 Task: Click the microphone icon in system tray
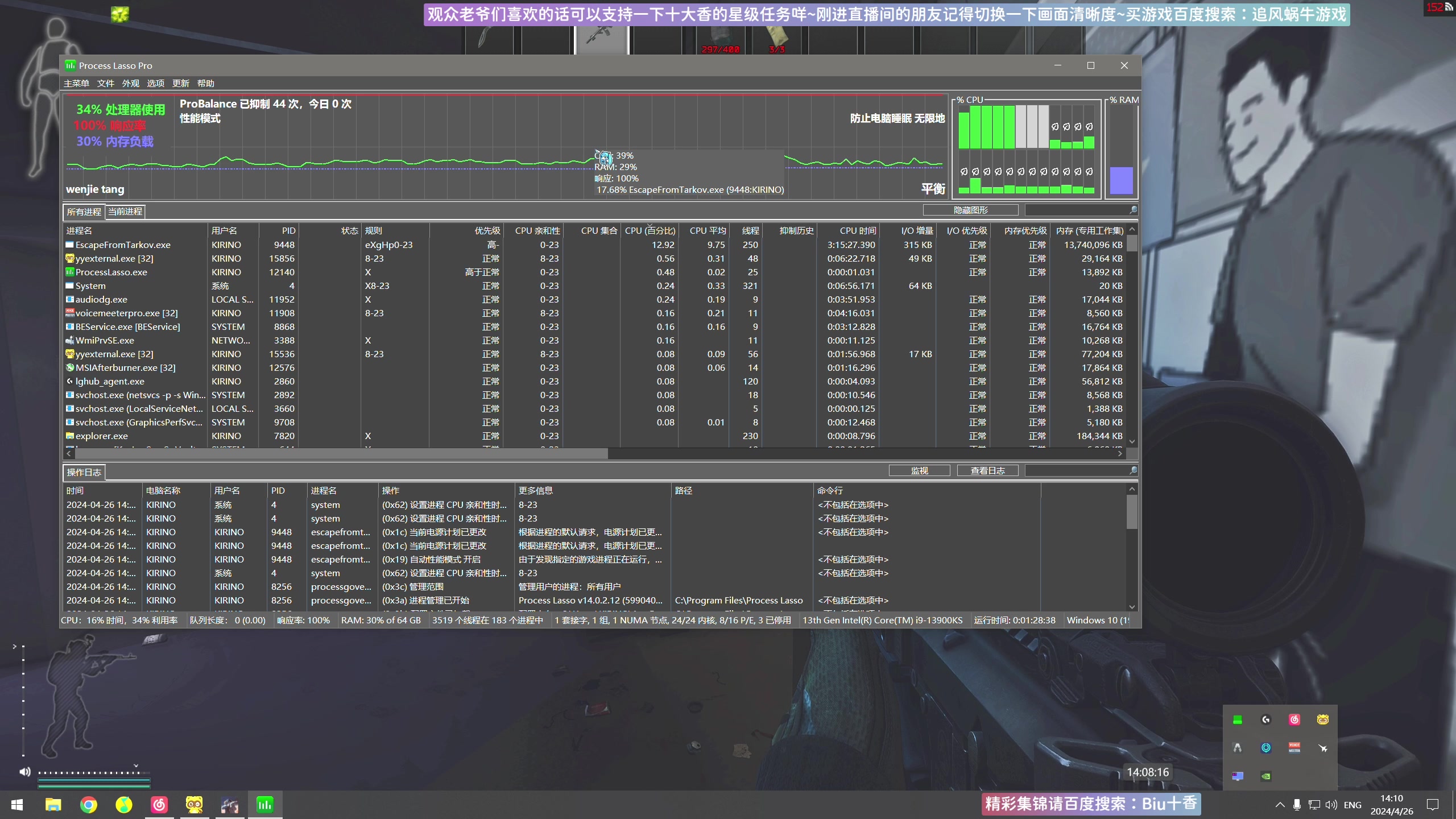pos(1297,805)
